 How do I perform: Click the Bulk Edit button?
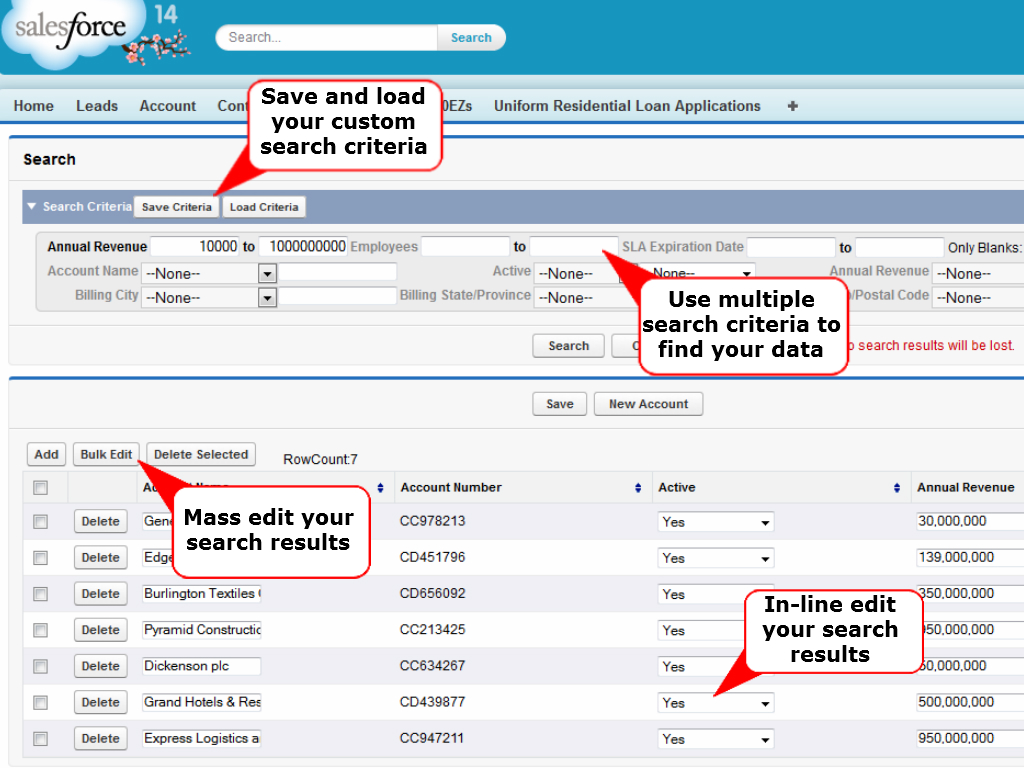(106, 454)
